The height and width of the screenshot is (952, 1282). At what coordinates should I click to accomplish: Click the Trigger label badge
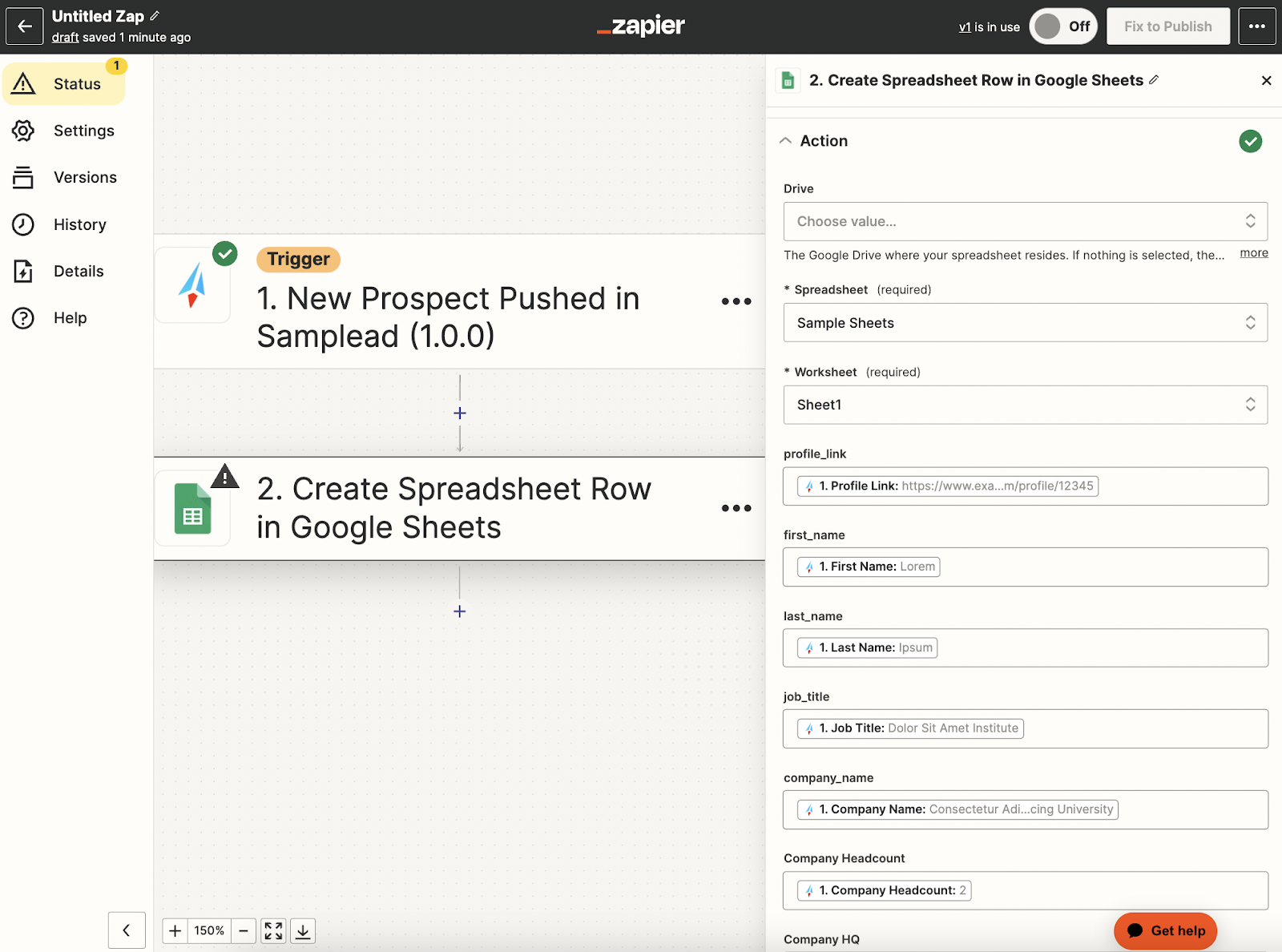[298, 260]
